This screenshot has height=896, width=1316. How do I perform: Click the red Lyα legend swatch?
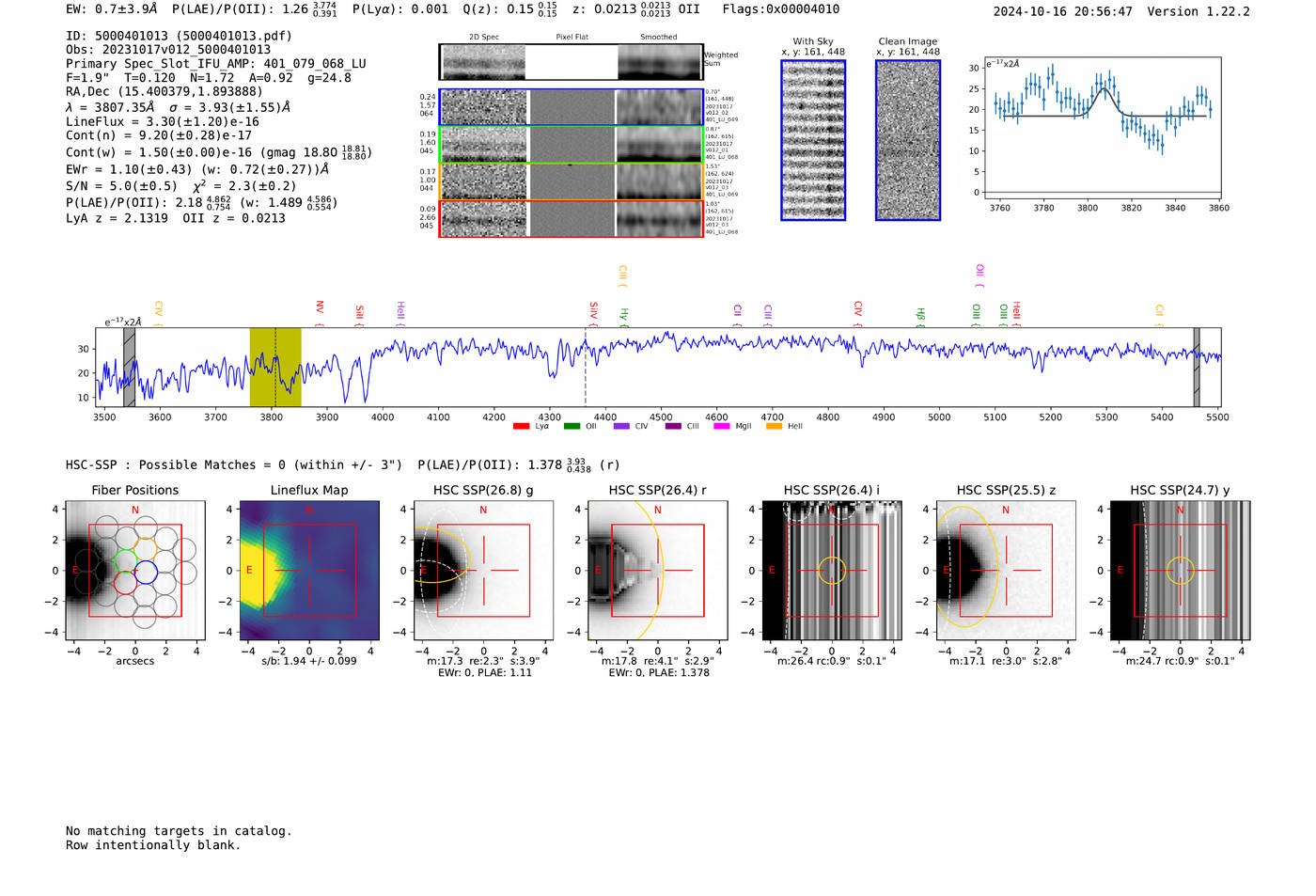(x=521, y=427)
